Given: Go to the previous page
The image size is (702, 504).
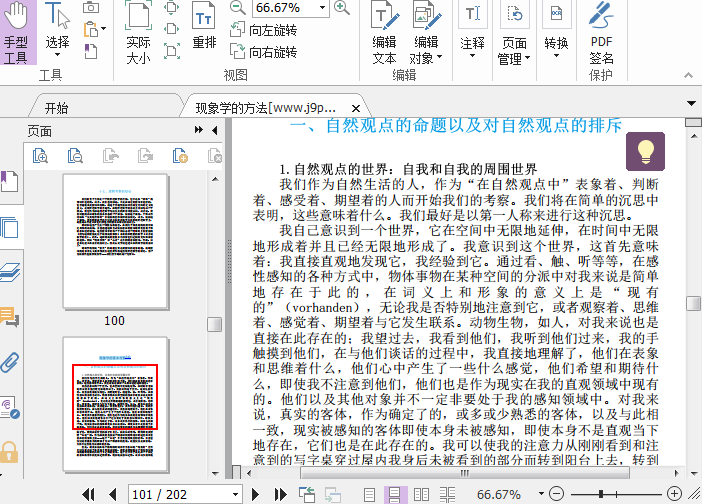Looking at the screenshot, I should (x=113, y=494).
